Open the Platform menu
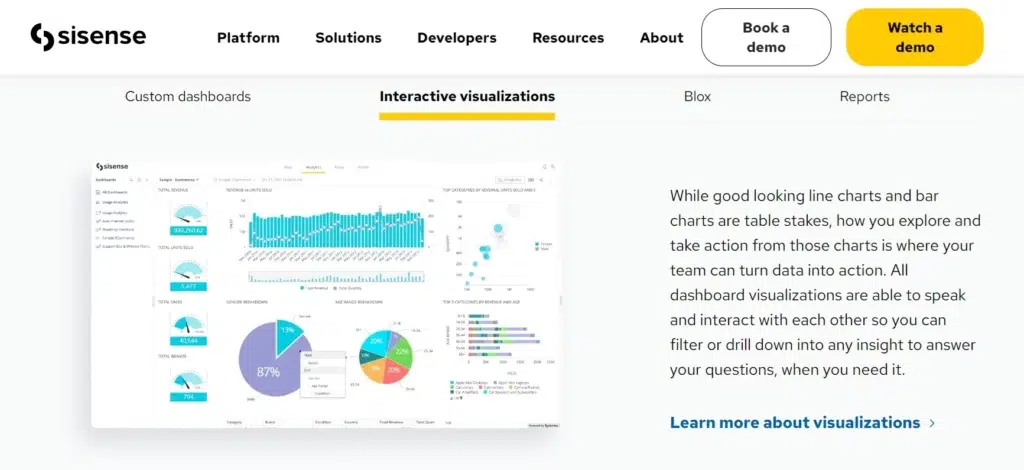Image resolution: width=1024 pixels, height=470 pixels. 248,38
